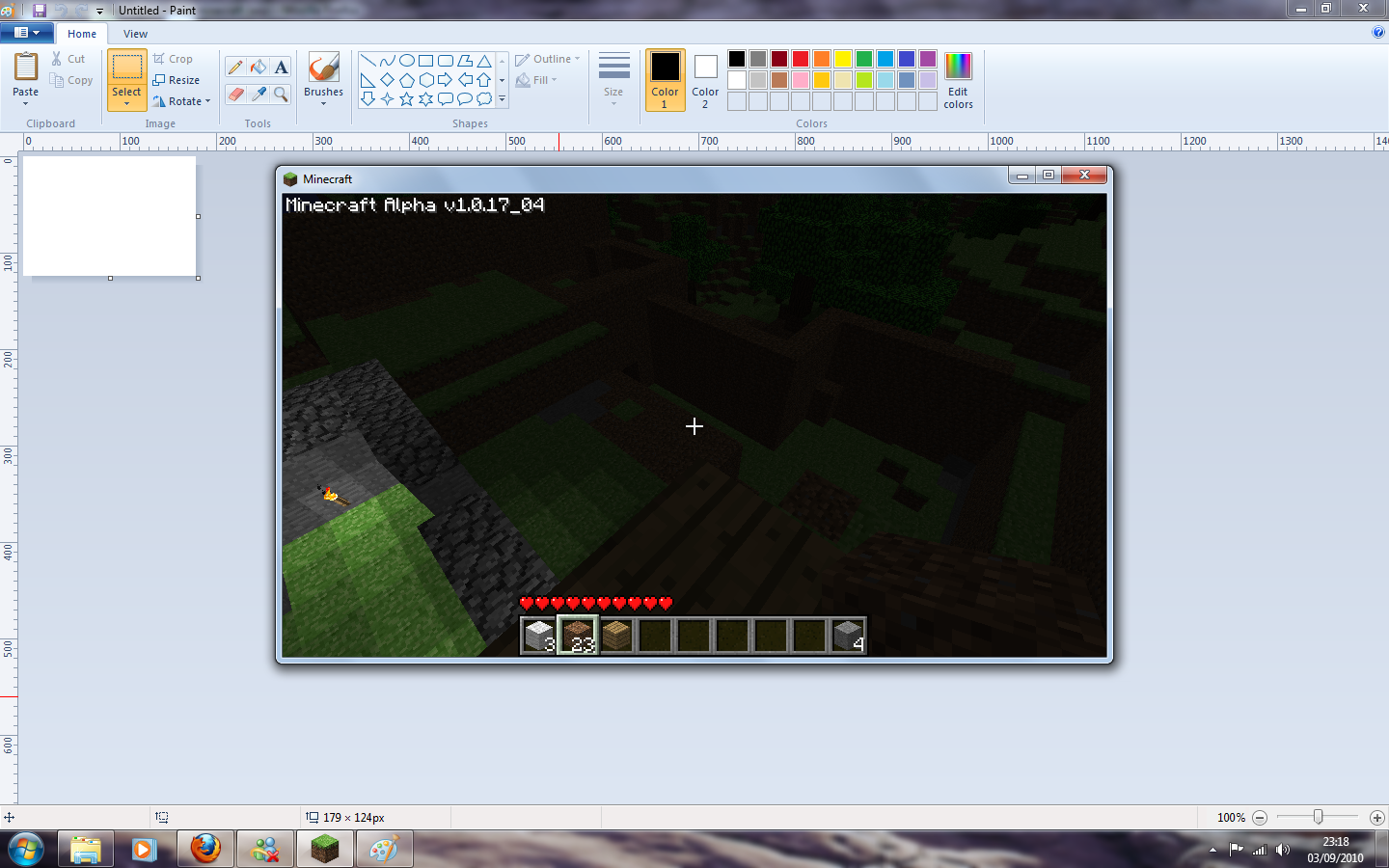Open Windows Explorer from taskbar
This screenshot has height=868, width=1389.
point(86,850)
